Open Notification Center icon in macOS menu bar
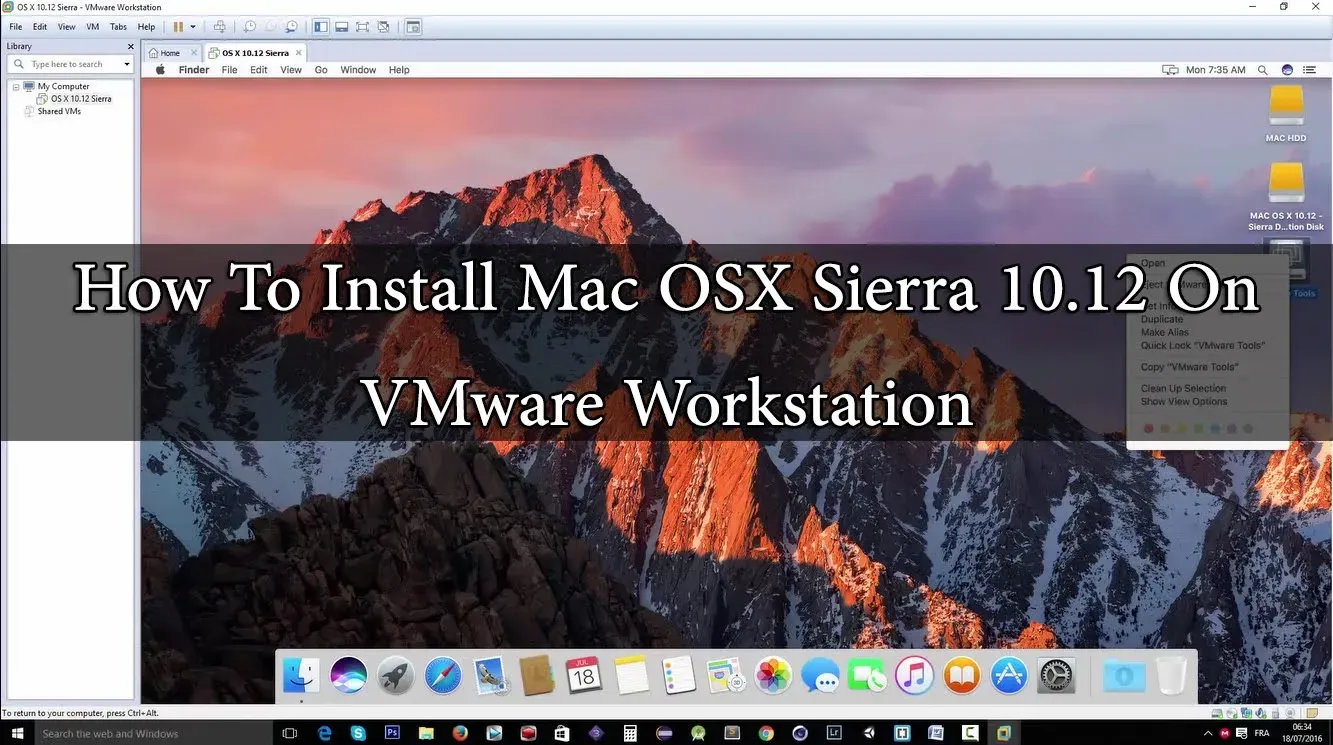The image size is (1333, 745). pyautogui.click(x=1310, y=70)
